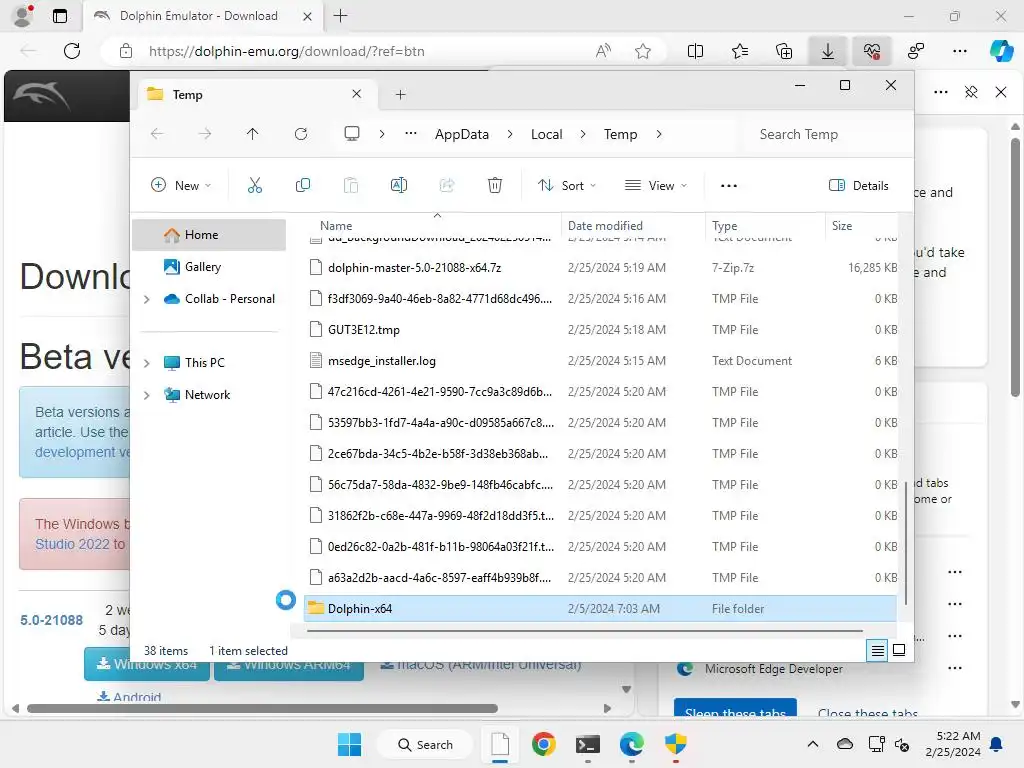The image size is (1024, 768).
Task: Open Edge Copilot icon
Action: 1002,51
